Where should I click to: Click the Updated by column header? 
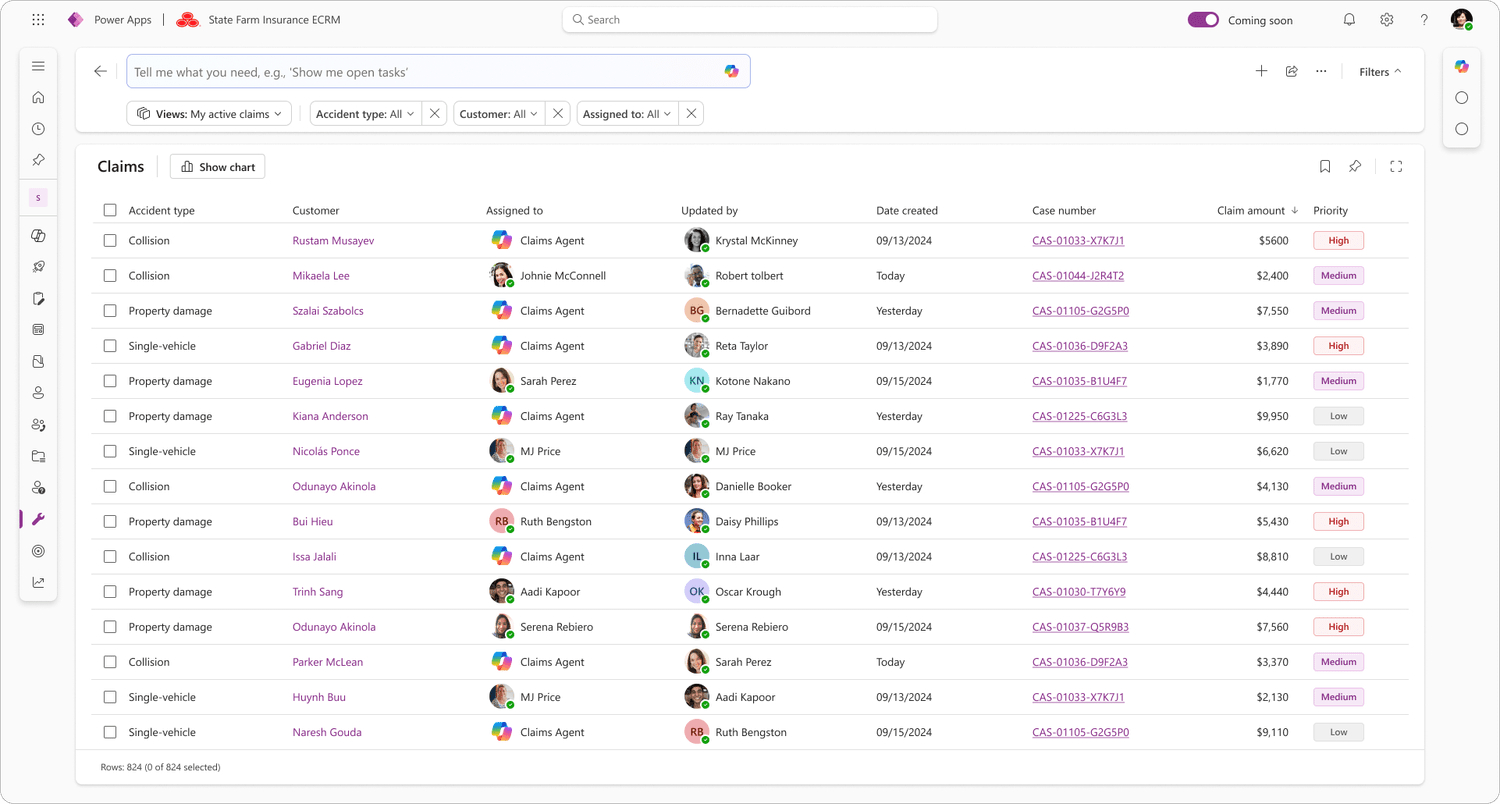[x=709, y=210]
